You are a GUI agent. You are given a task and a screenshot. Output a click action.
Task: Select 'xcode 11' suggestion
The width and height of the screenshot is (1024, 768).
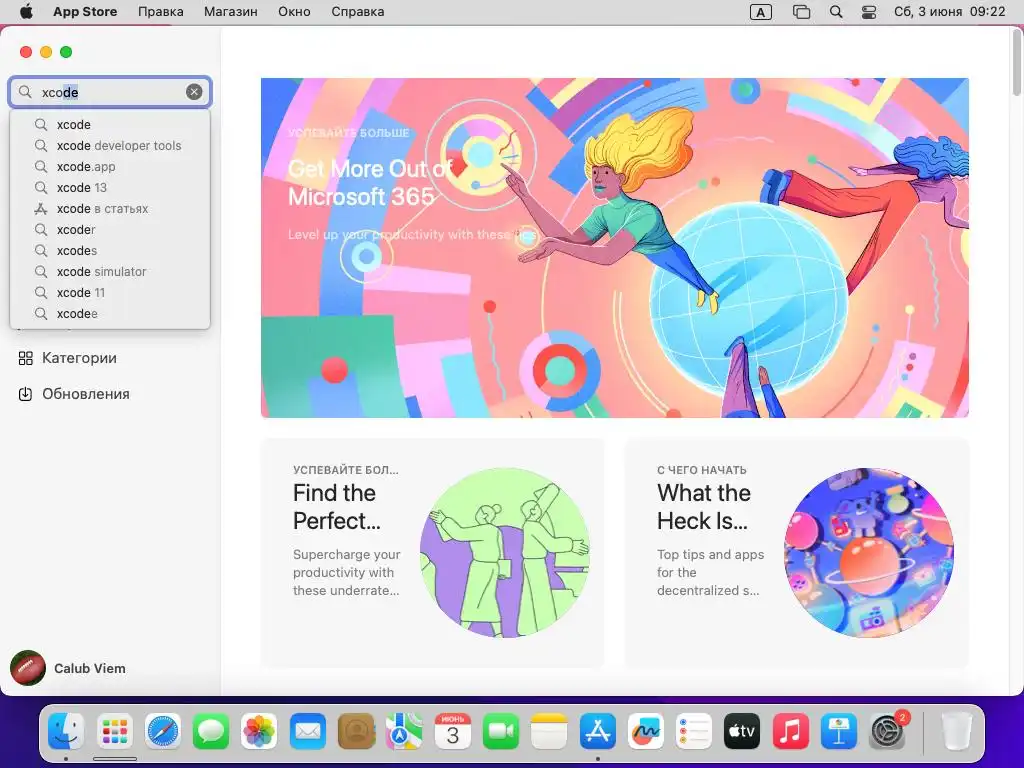tap(110, 293)
